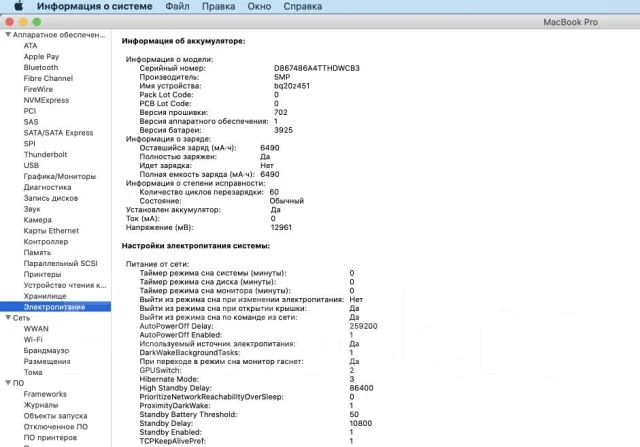The width and height of the screenshot is (640, 447).
Task: Click the AutoPowerOff Delay value 259200
Action: click(x=363, y=326)
